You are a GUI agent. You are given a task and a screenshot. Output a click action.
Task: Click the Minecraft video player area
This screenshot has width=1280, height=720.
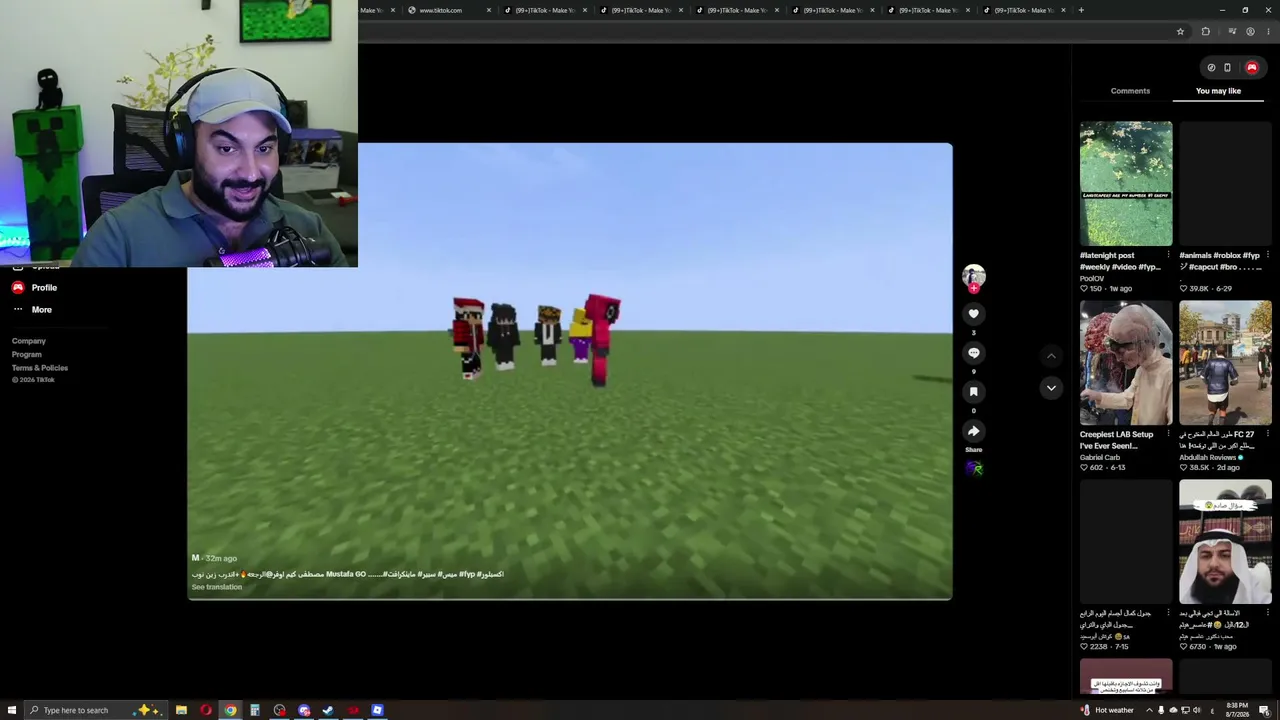(570, 371)
